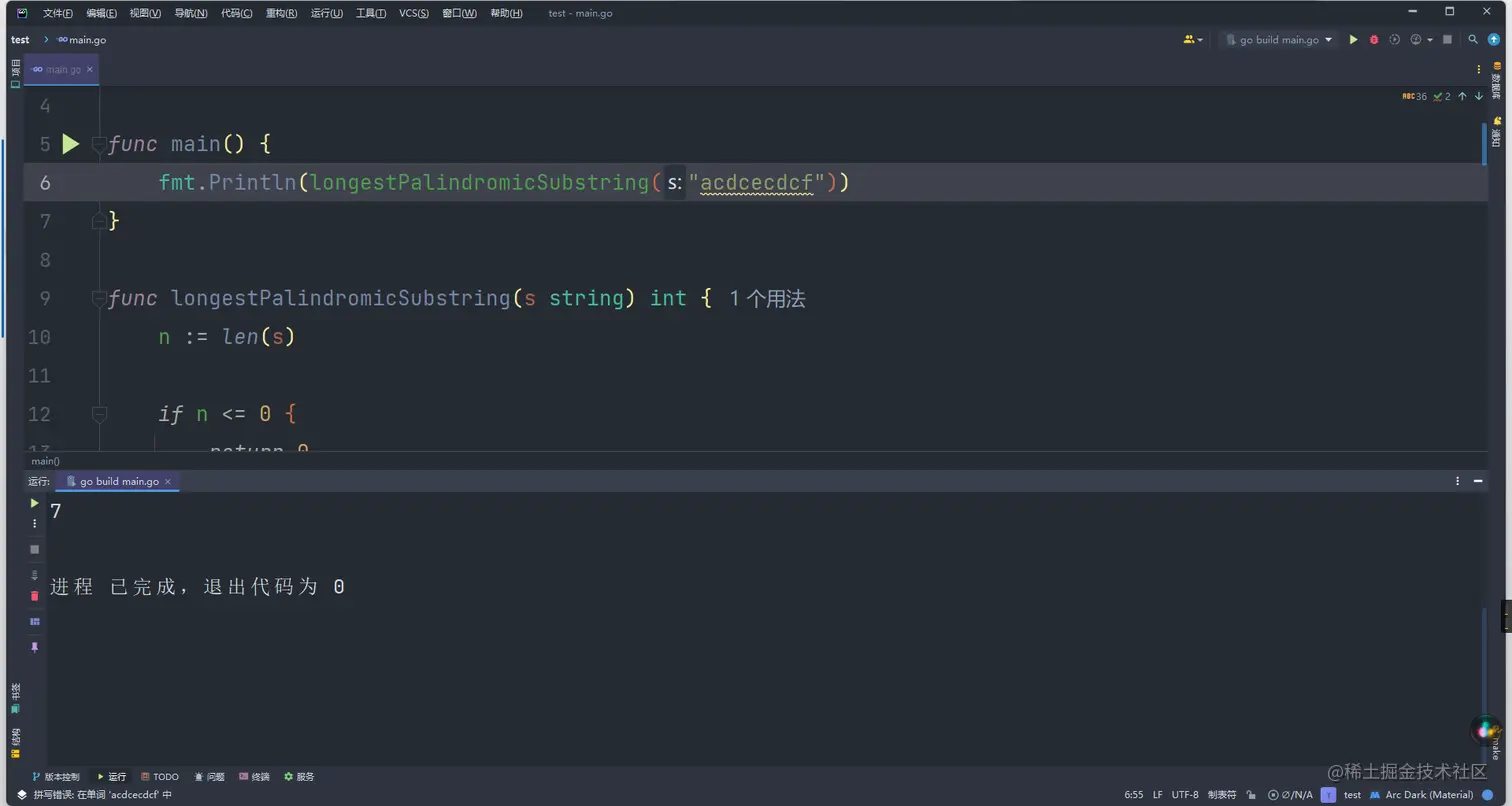Image resolution: width=1512 pixels, height=806 pixels.
Task: Rerun program in the Run tool window
Action: click(35, 503)
